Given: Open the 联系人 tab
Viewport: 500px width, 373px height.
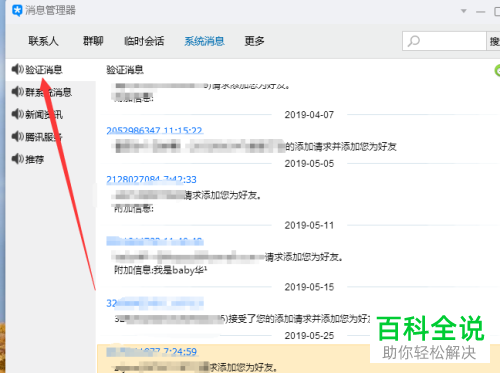Looking at the screenshot, I should 43,41.
